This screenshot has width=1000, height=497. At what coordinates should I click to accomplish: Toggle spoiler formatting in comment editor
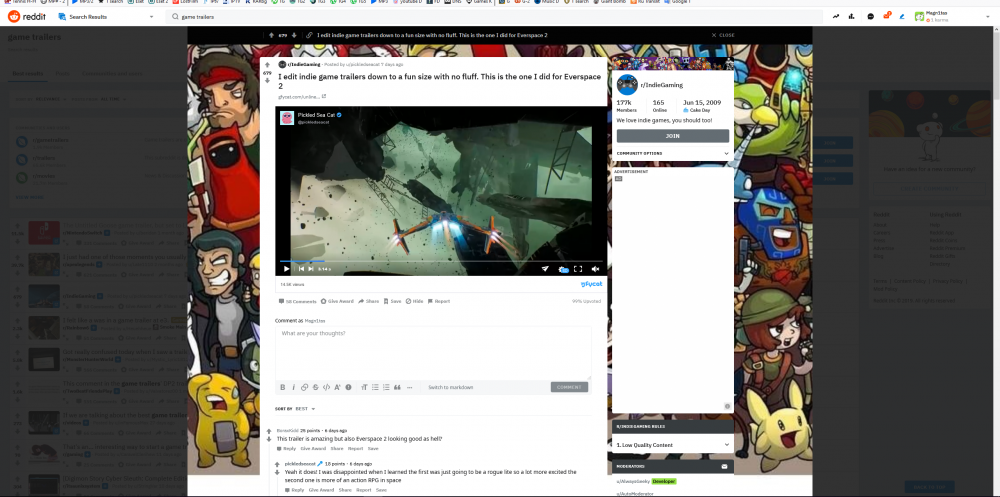348,387
